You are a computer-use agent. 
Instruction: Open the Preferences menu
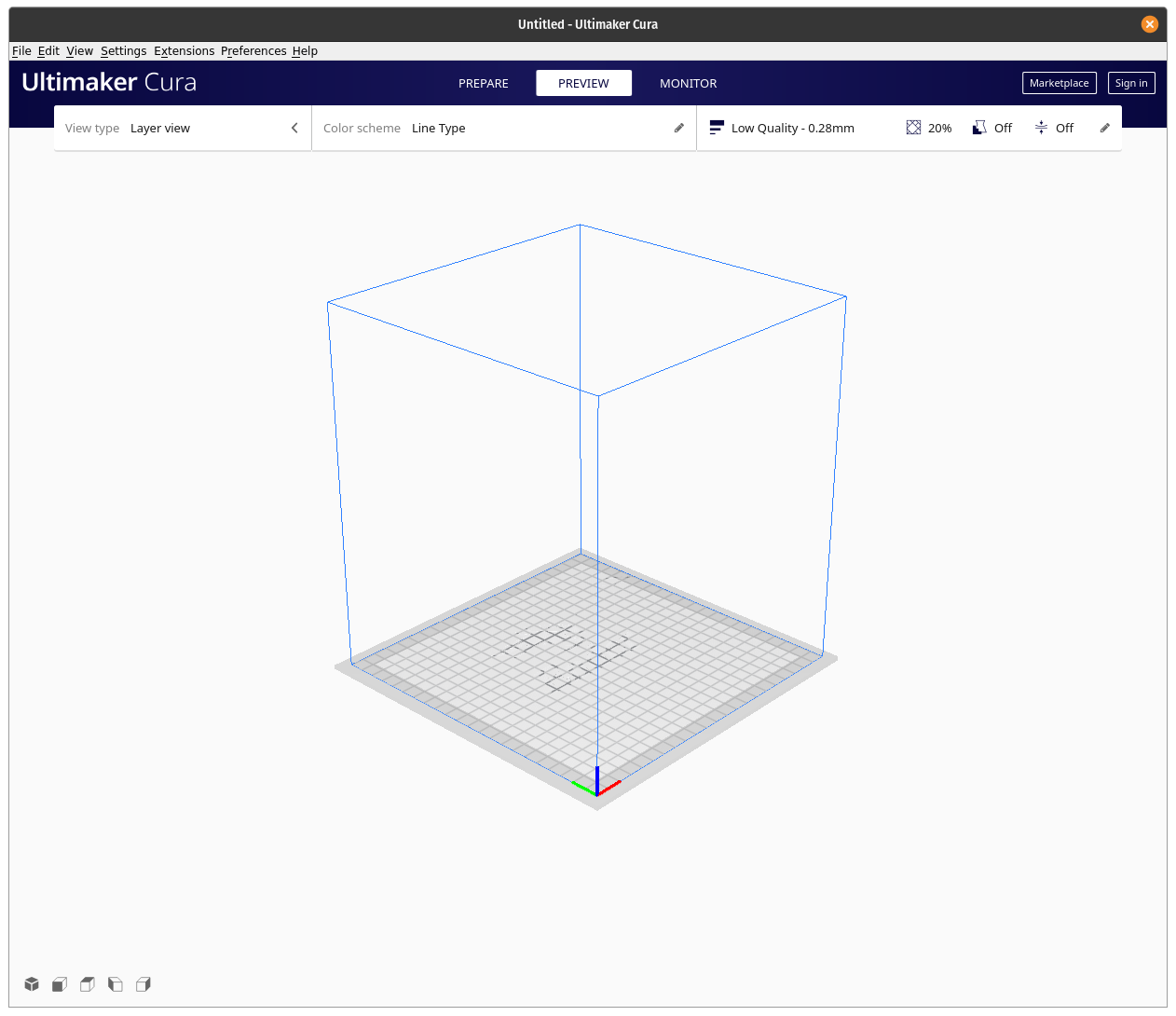pos(253,51)
